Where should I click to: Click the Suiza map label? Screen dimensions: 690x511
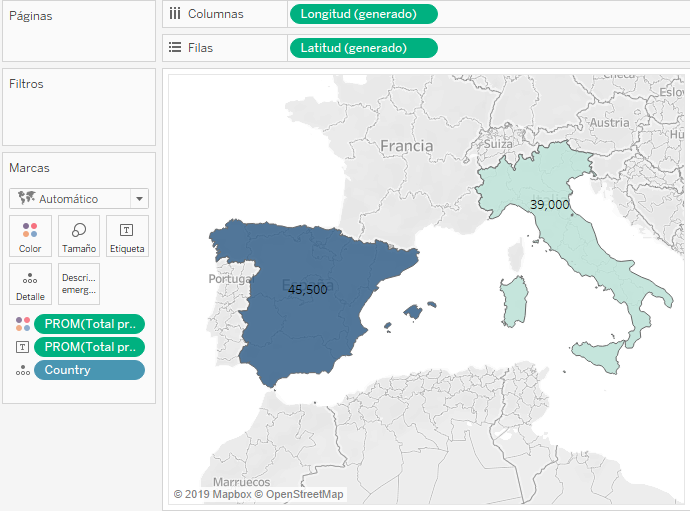click(x=498, y=144)
